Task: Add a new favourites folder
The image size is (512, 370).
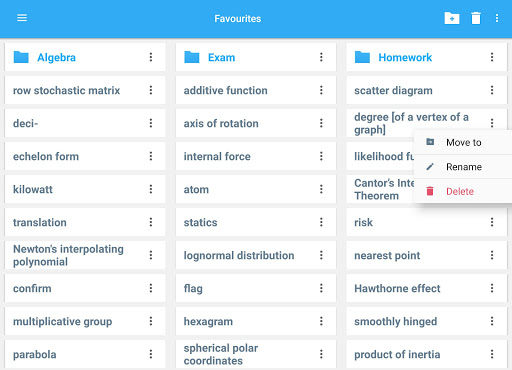Action: (452, 18)
